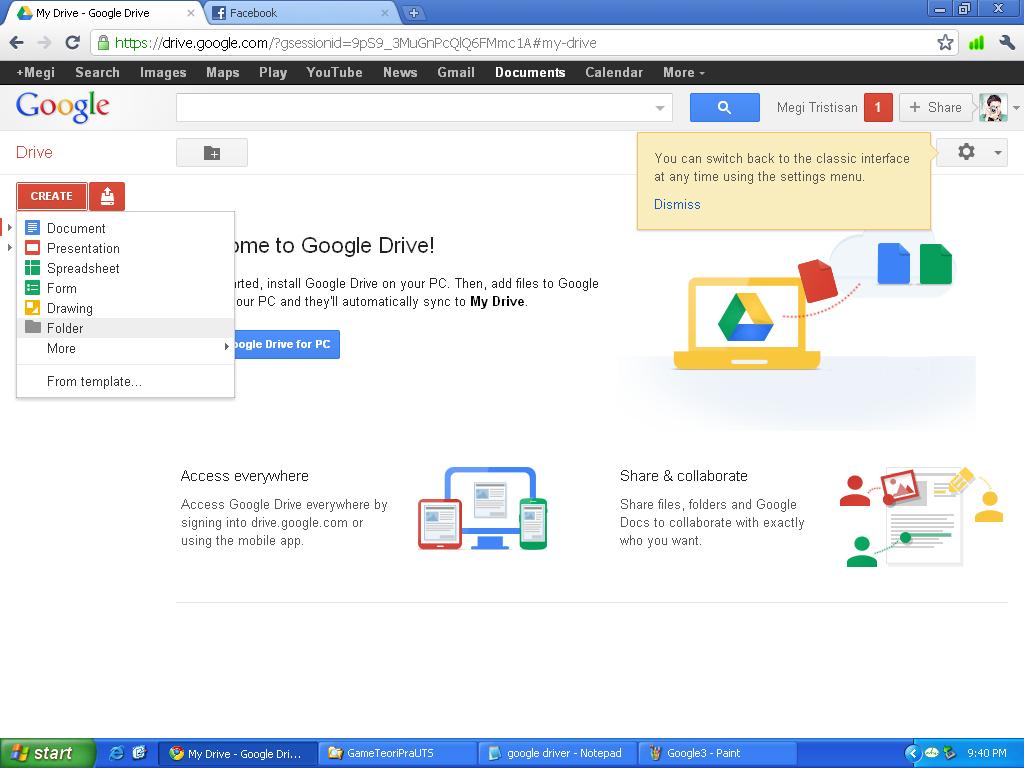Image resolution: width=1024 pixels, height=768 pixels.
Task: Expand hidden system tray icons arrow
Action: point(912,753)
